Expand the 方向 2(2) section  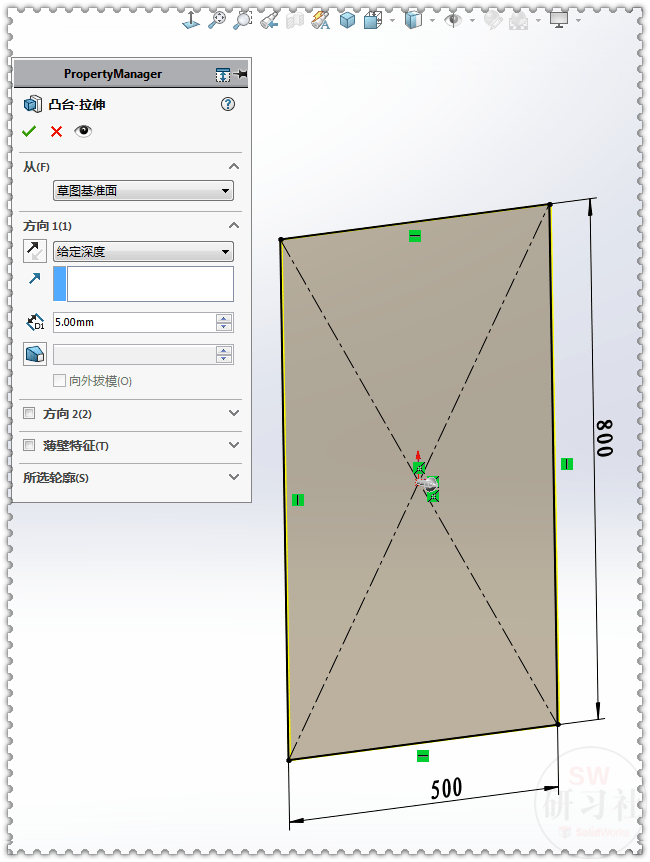[234, 413]
